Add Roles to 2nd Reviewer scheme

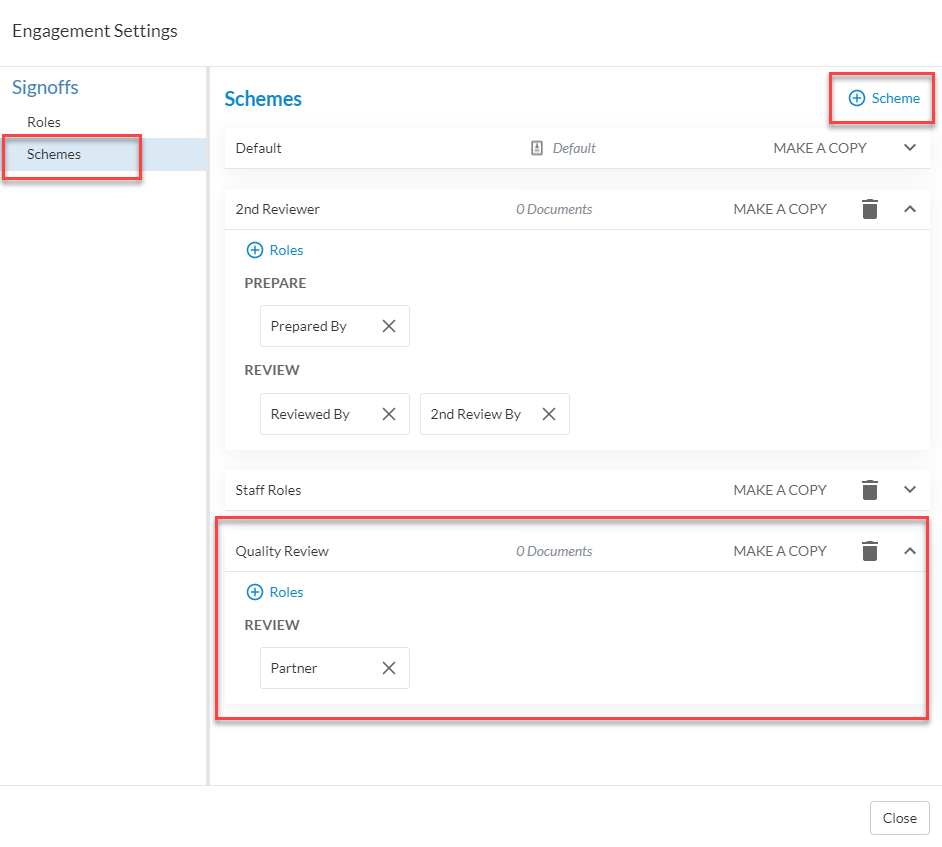(275, 250)
